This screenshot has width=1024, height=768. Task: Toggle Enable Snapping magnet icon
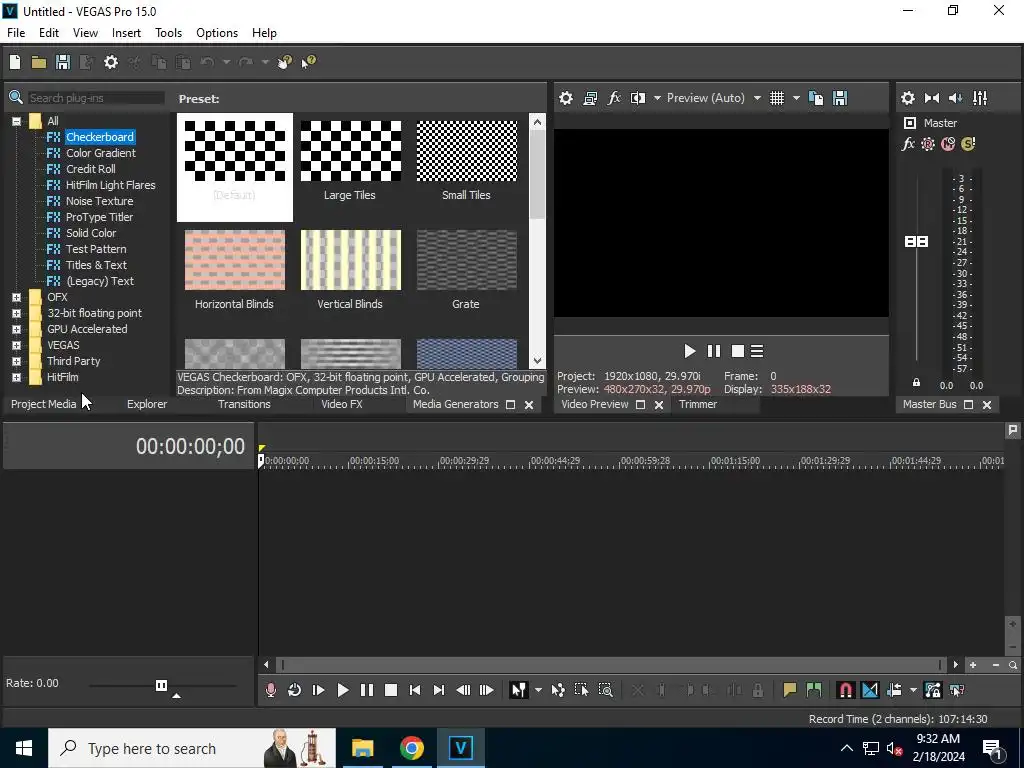(846, 690)
